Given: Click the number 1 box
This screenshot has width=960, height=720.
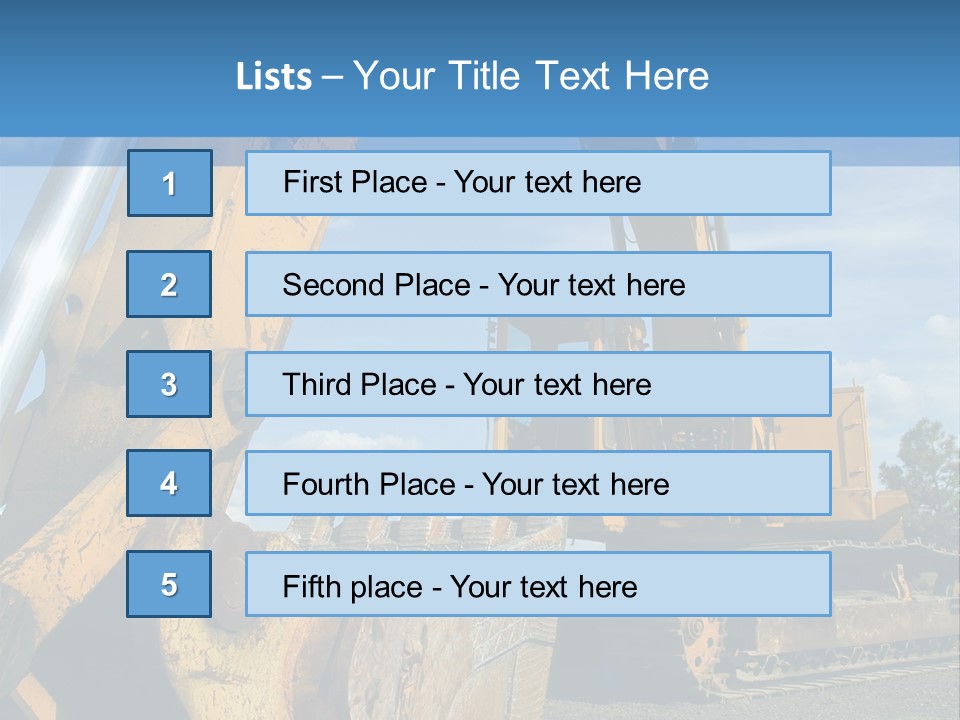Looking at the screenshot, I should tap(170, 183).
